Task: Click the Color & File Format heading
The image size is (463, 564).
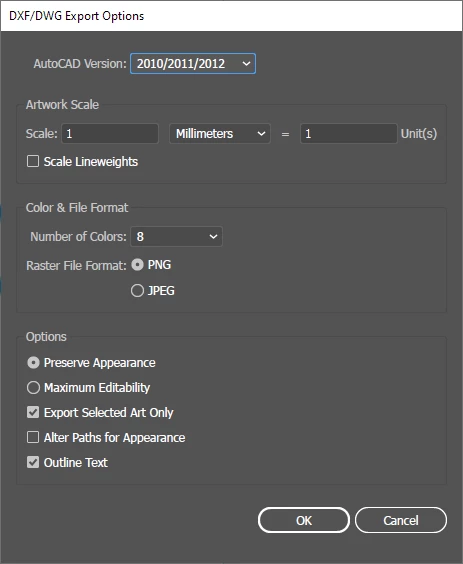Action: 77,208
